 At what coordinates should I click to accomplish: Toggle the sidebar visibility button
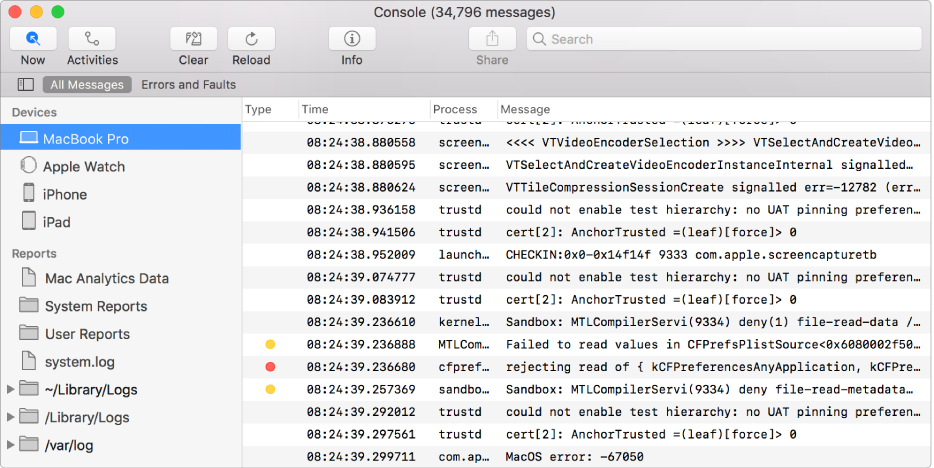click(26, 85)
